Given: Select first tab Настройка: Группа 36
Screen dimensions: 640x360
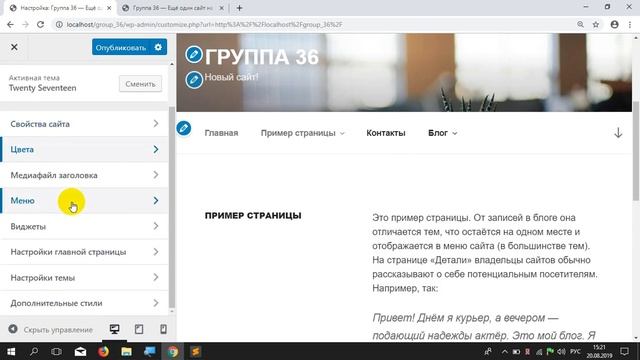Looking at the screenshot, I should [x=60, y=8].
